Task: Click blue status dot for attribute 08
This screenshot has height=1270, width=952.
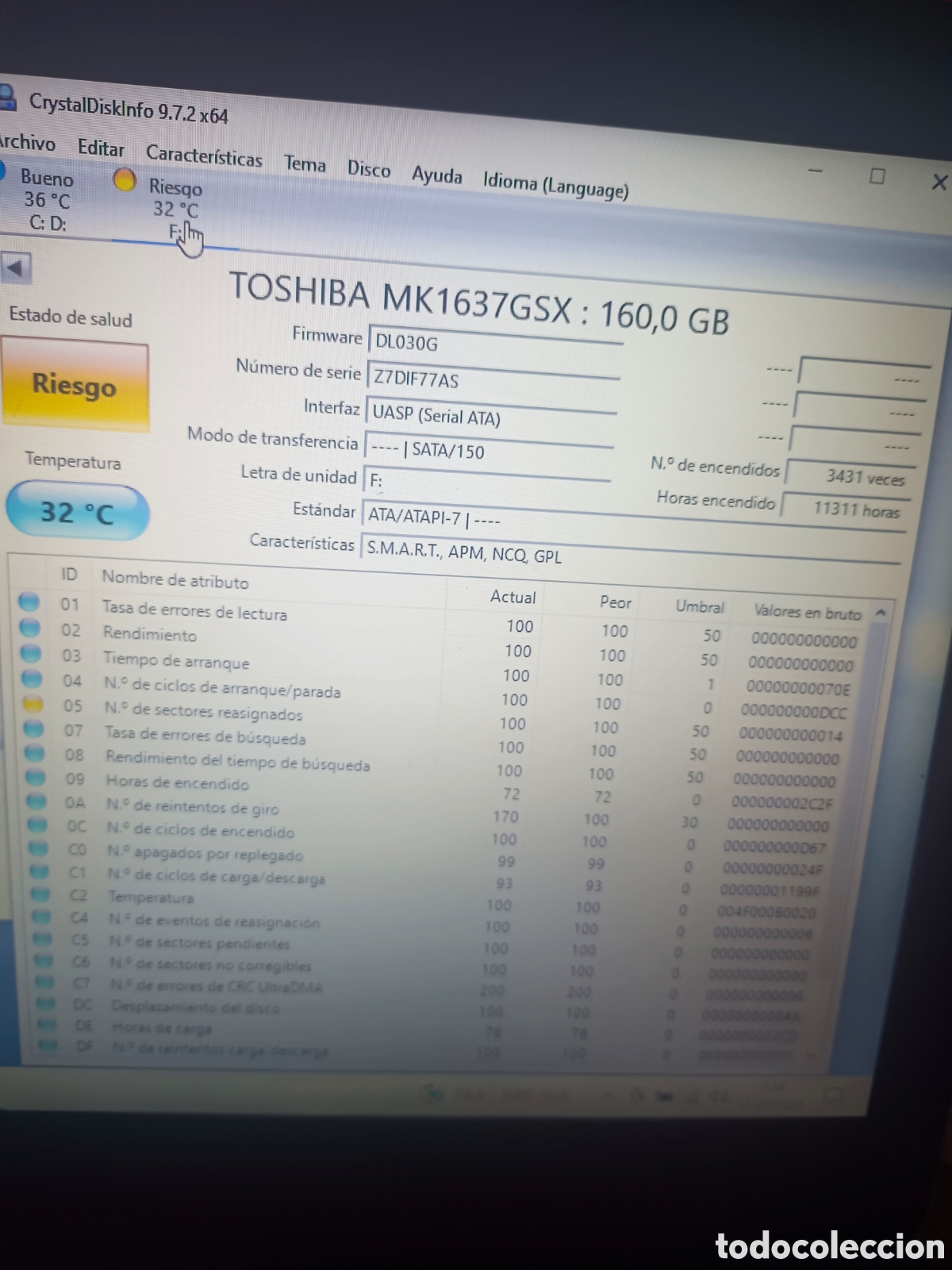Action: click(x=34, y=752)
